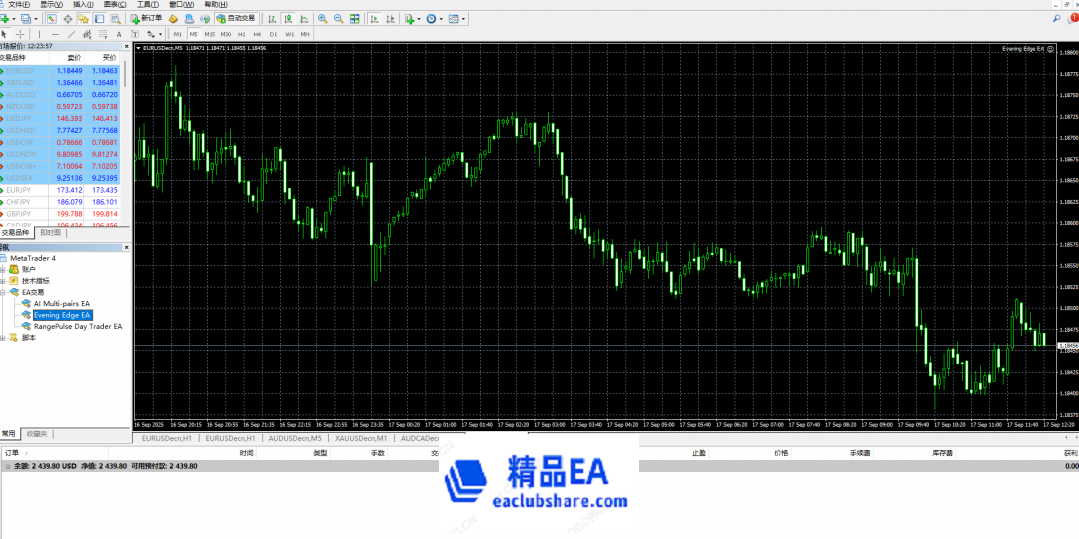Switch timeframe to D1
The image size is (1079, 539).
[273, 34]
